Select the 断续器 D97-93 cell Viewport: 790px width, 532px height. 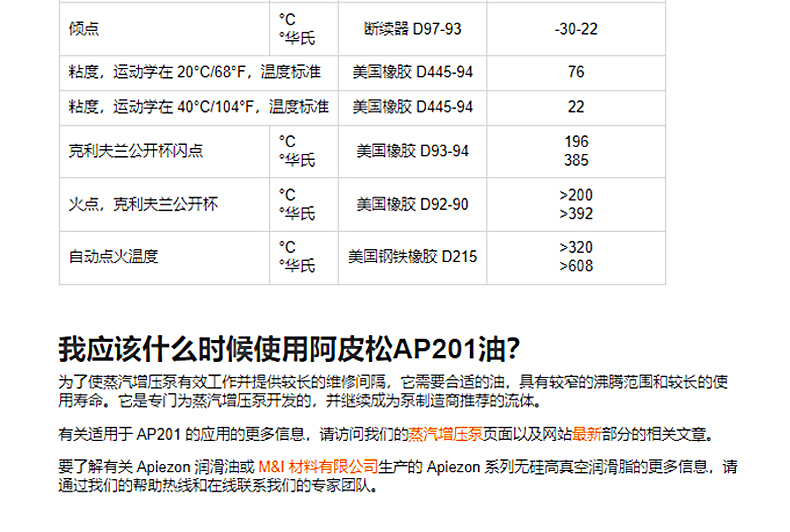coord(412,29)
